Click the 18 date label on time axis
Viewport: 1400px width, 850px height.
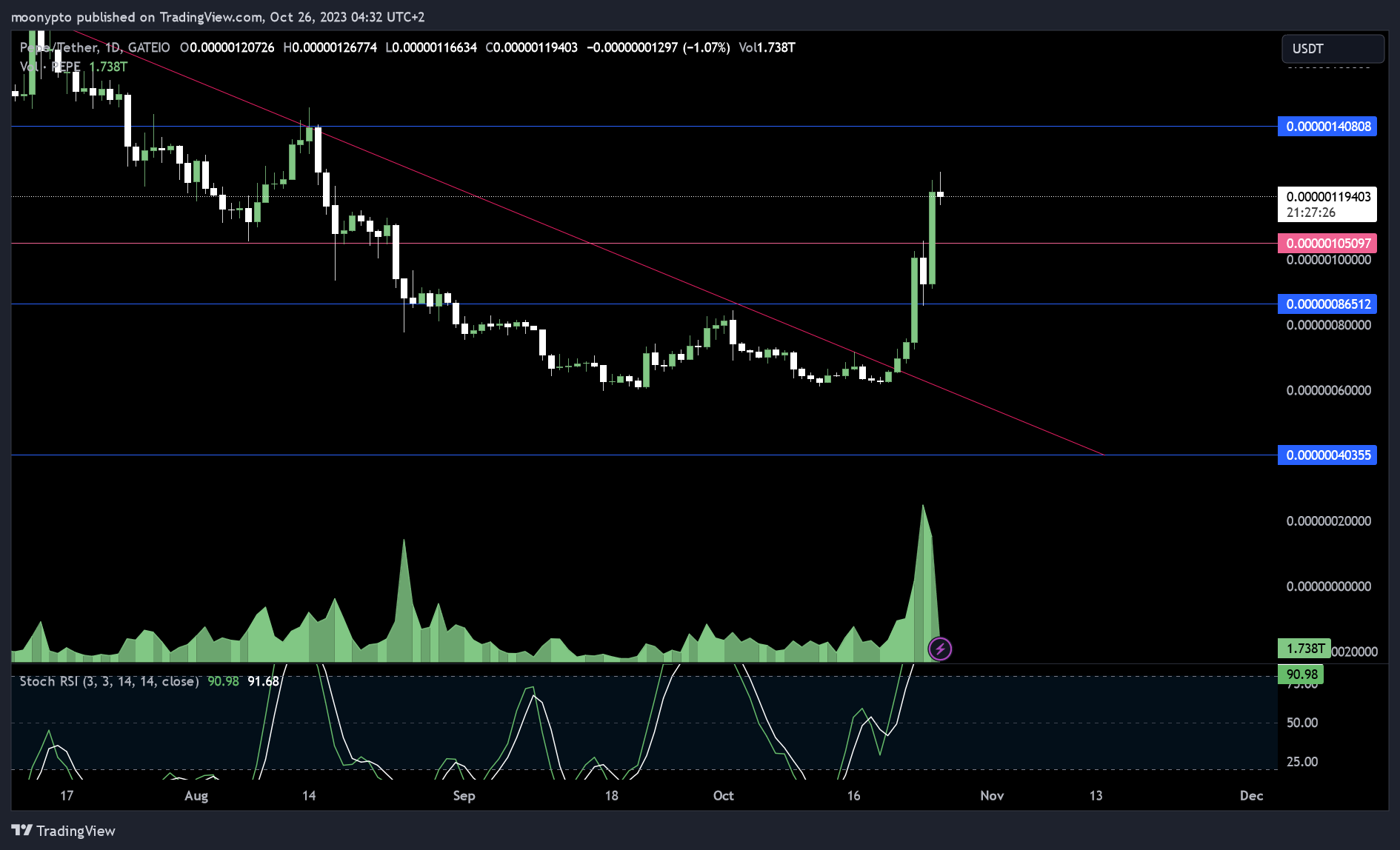pyautogui.click(x=611, y=796)
